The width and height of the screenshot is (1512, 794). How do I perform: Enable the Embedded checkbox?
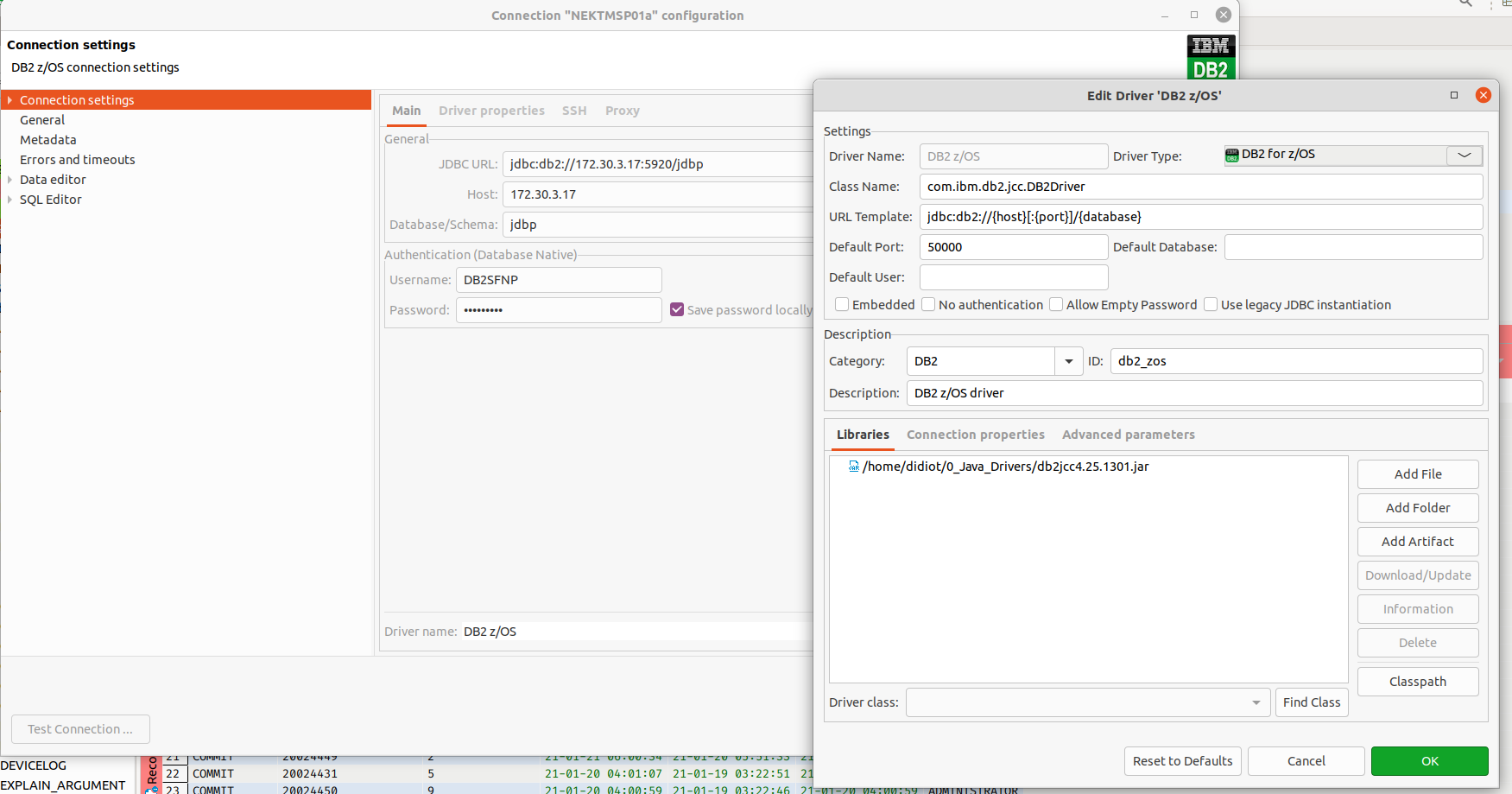pyautogui.click(x=841, y=304)
